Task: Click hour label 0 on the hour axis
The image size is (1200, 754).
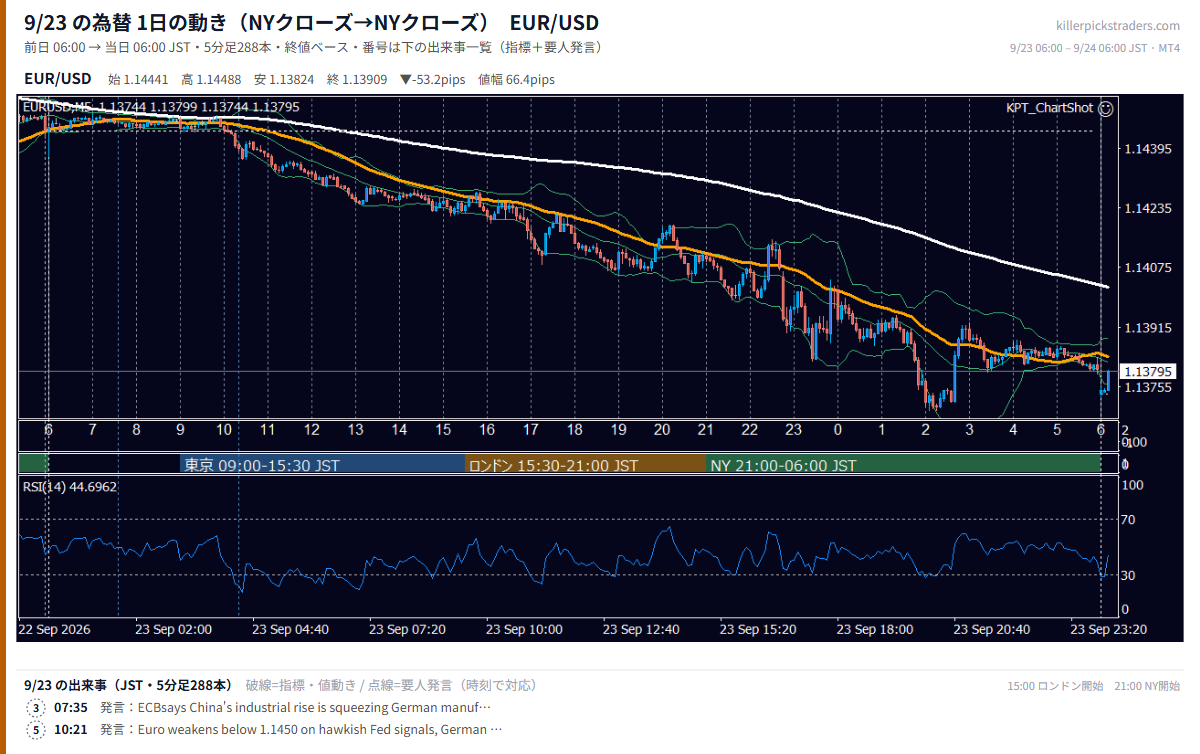Action: 837,429
